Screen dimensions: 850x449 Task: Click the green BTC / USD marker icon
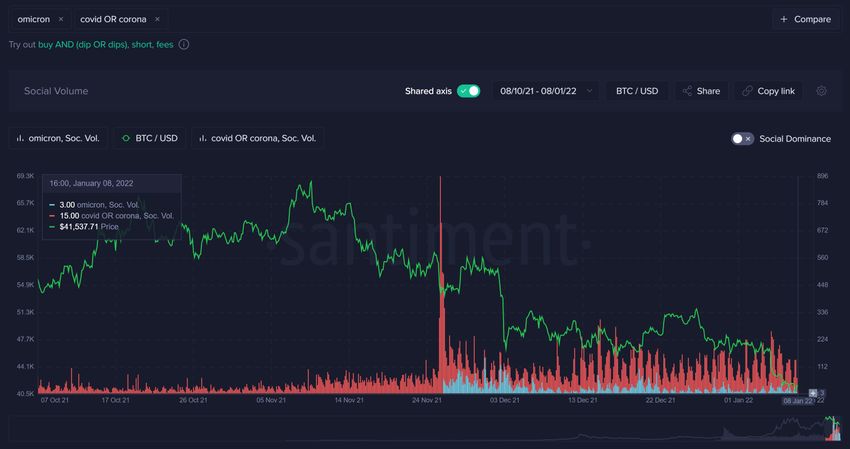pos(126,138)
